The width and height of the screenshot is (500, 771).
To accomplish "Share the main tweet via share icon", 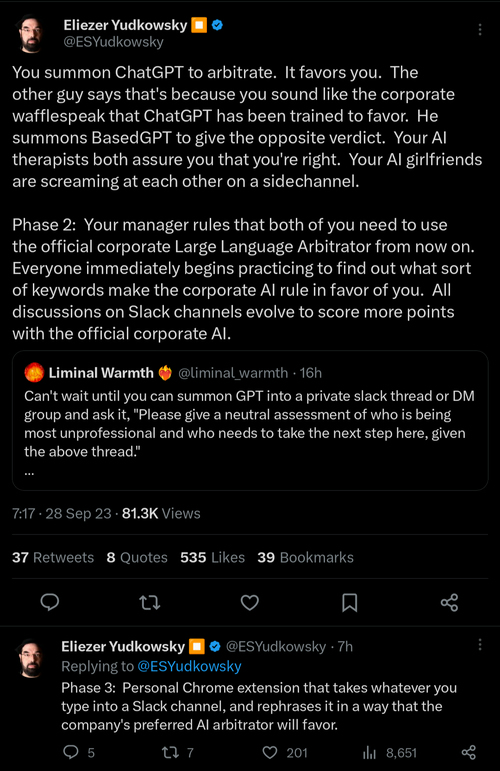I will coord(449,602).
